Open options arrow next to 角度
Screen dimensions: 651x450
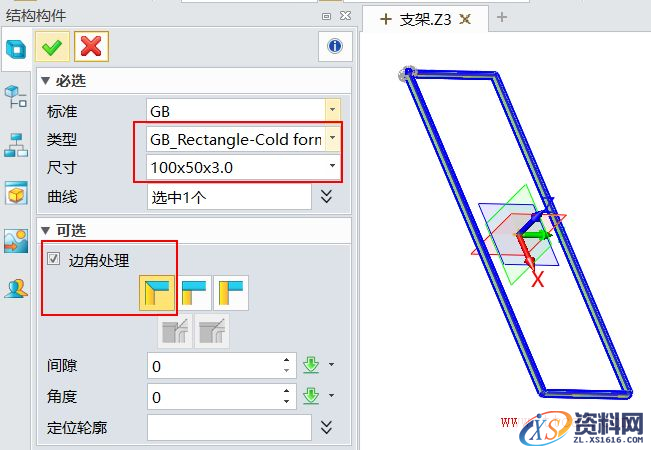[331, 396]
